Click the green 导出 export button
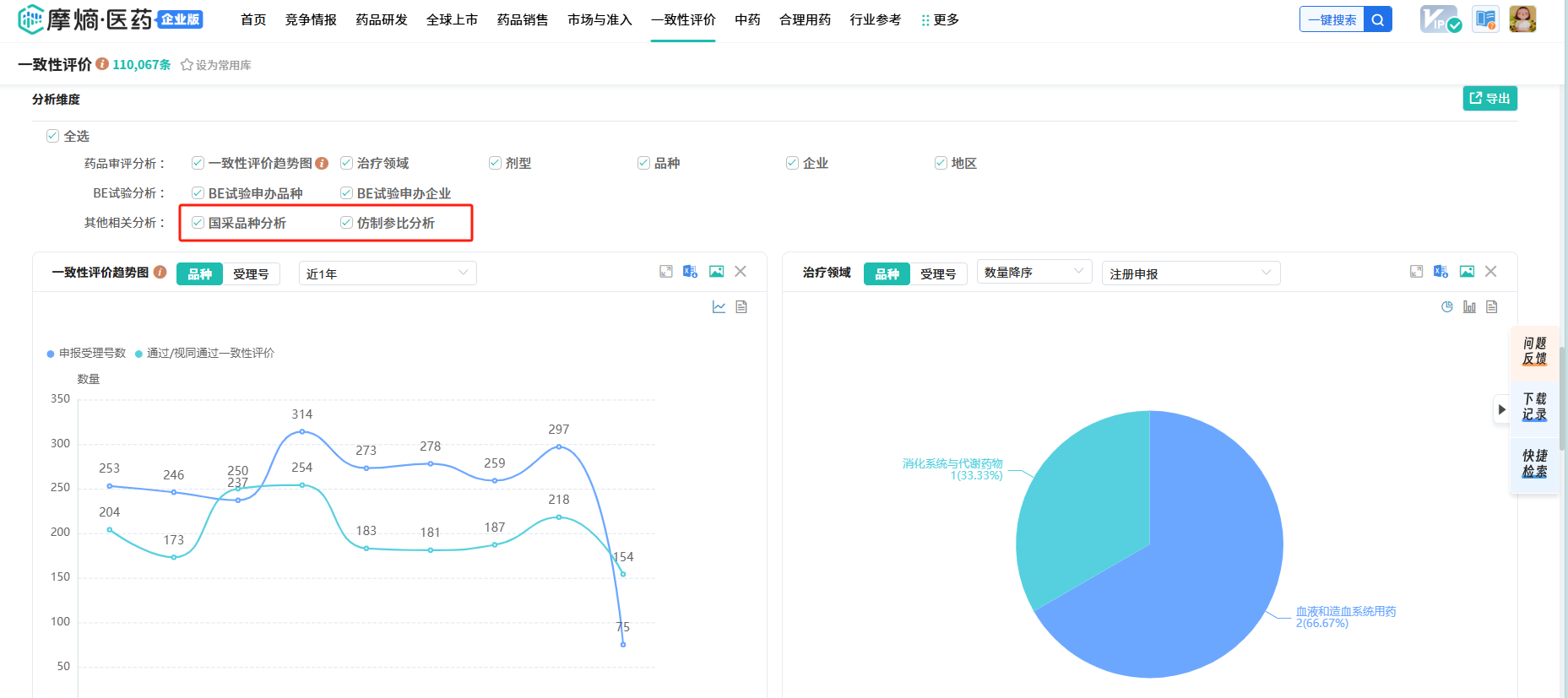This screenshot has width=1568, height=698. click(x=1490, y=98)
